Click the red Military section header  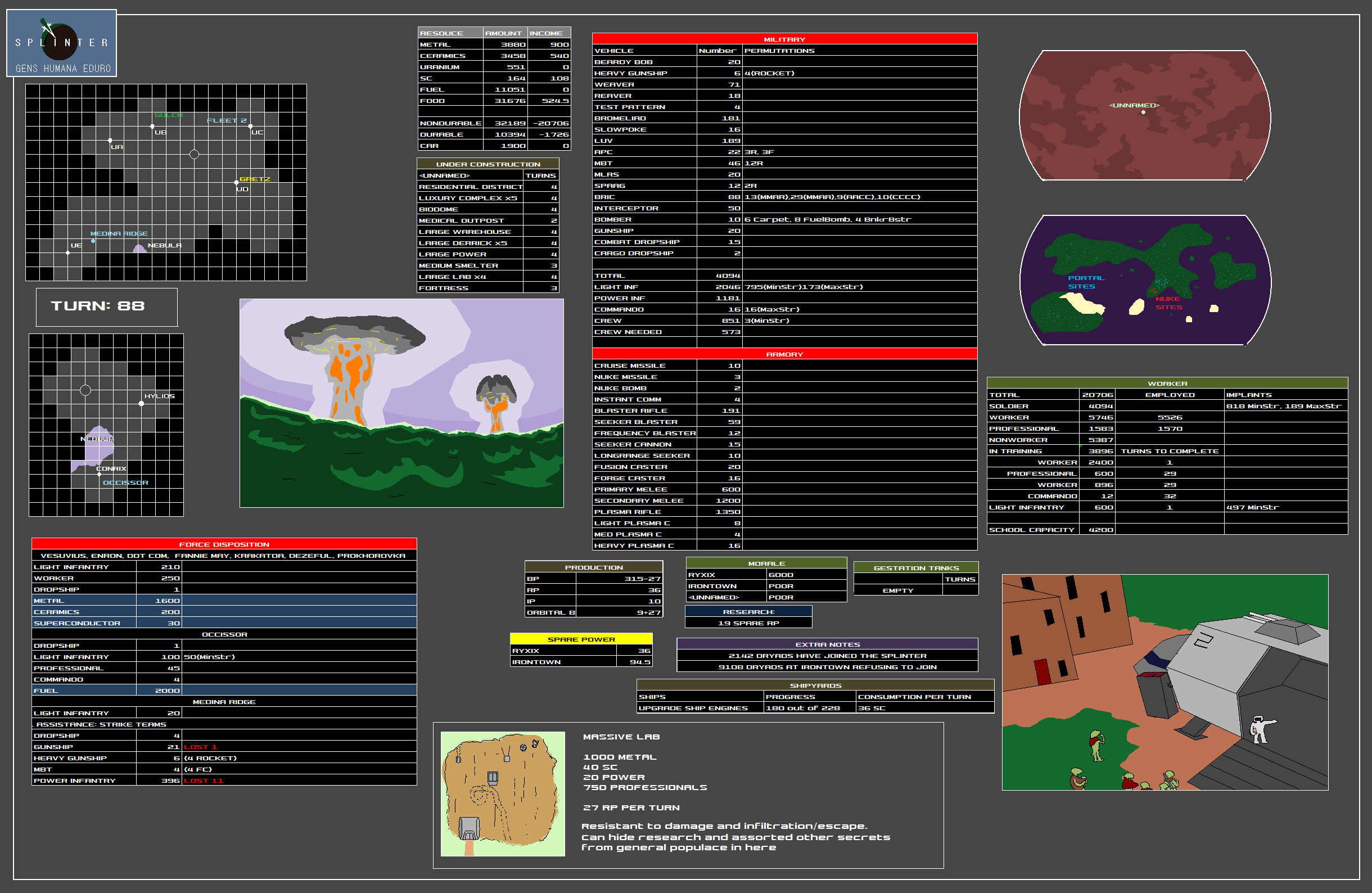click(784, 39)
